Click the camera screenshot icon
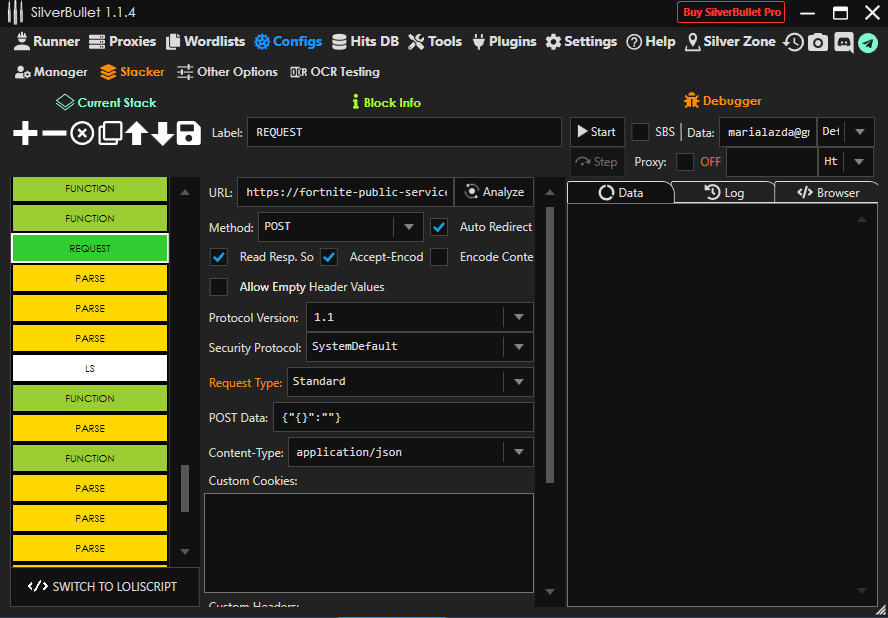Screen dimensions: 888x618 818,42
